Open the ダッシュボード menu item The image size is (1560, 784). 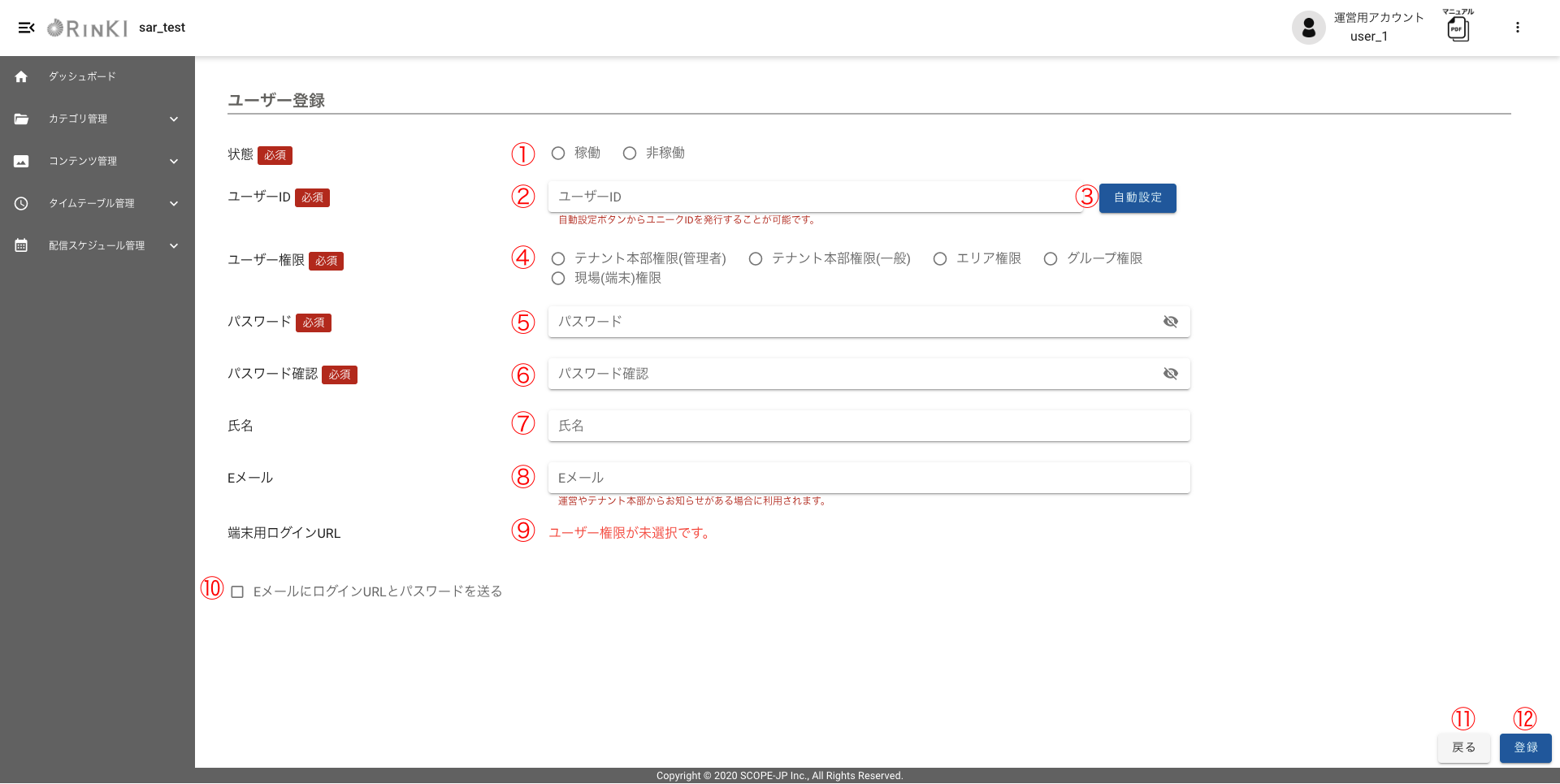click(x=82, y=76)
